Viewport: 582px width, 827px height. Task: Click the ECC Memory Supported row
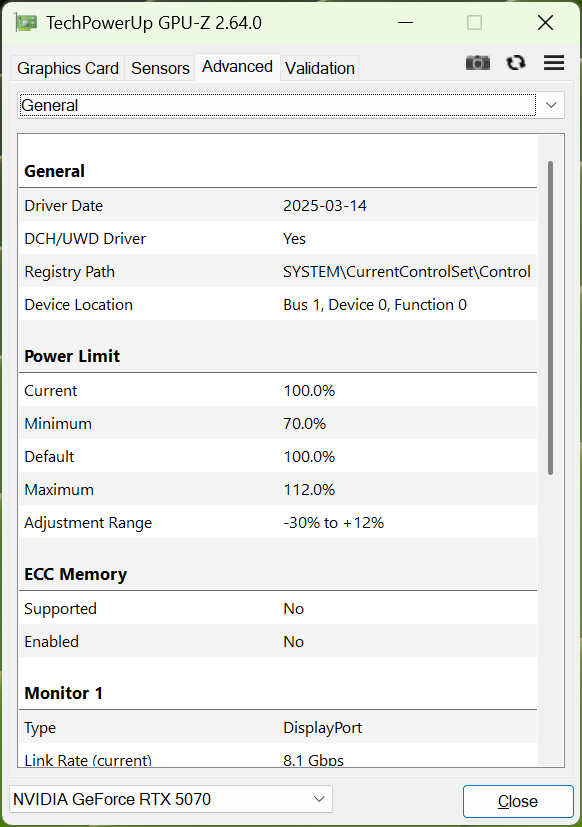click(x=278, y=609)
